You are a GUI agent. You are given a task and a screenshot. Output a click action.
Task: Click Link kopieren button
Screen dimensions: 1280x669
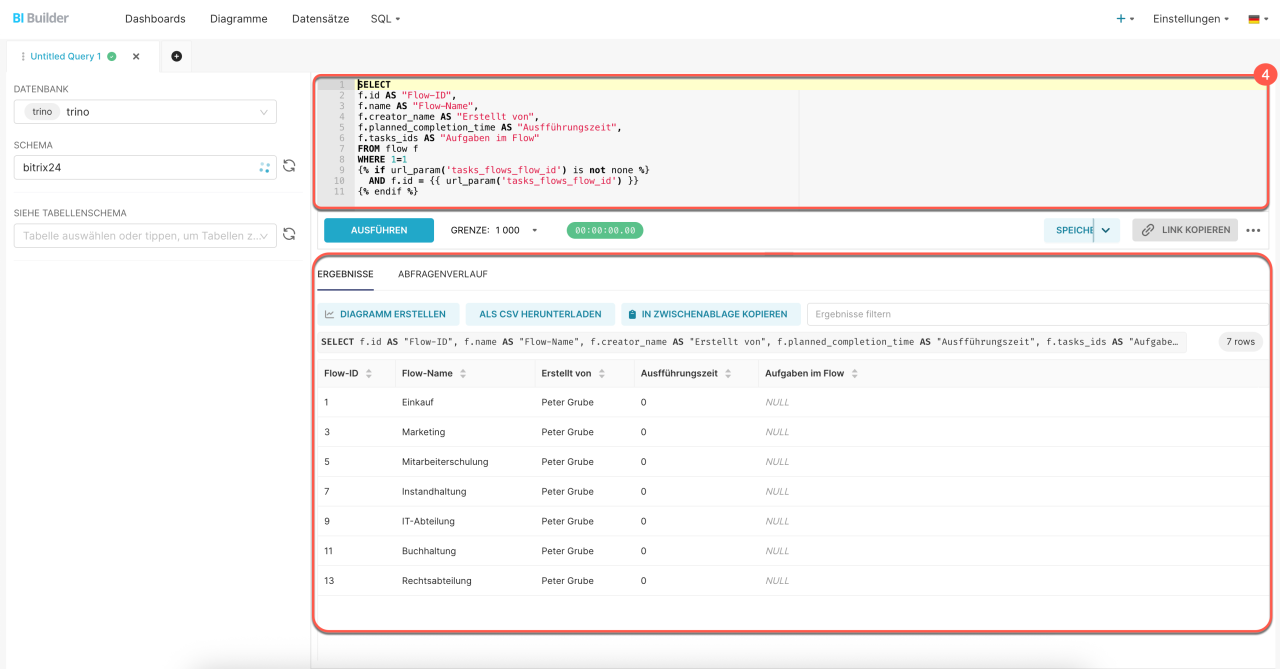[1185, 230]
